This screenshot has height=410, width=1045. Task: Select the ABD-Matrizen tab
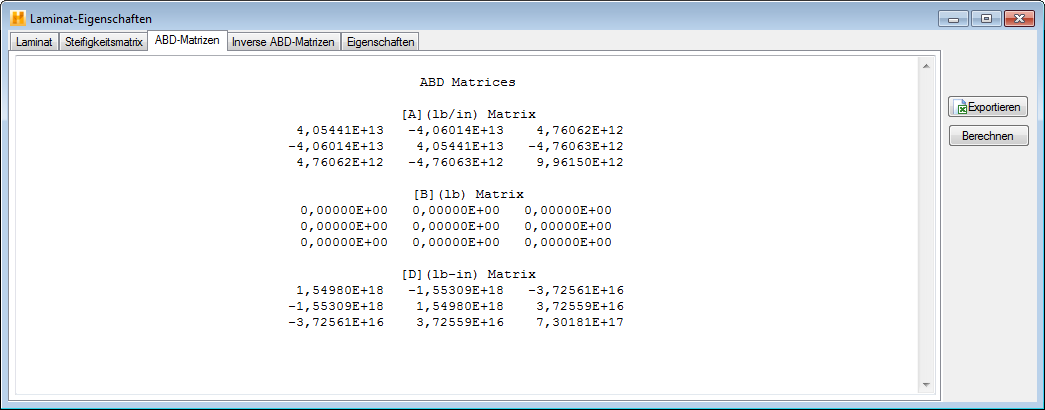(x=187, y=41)
